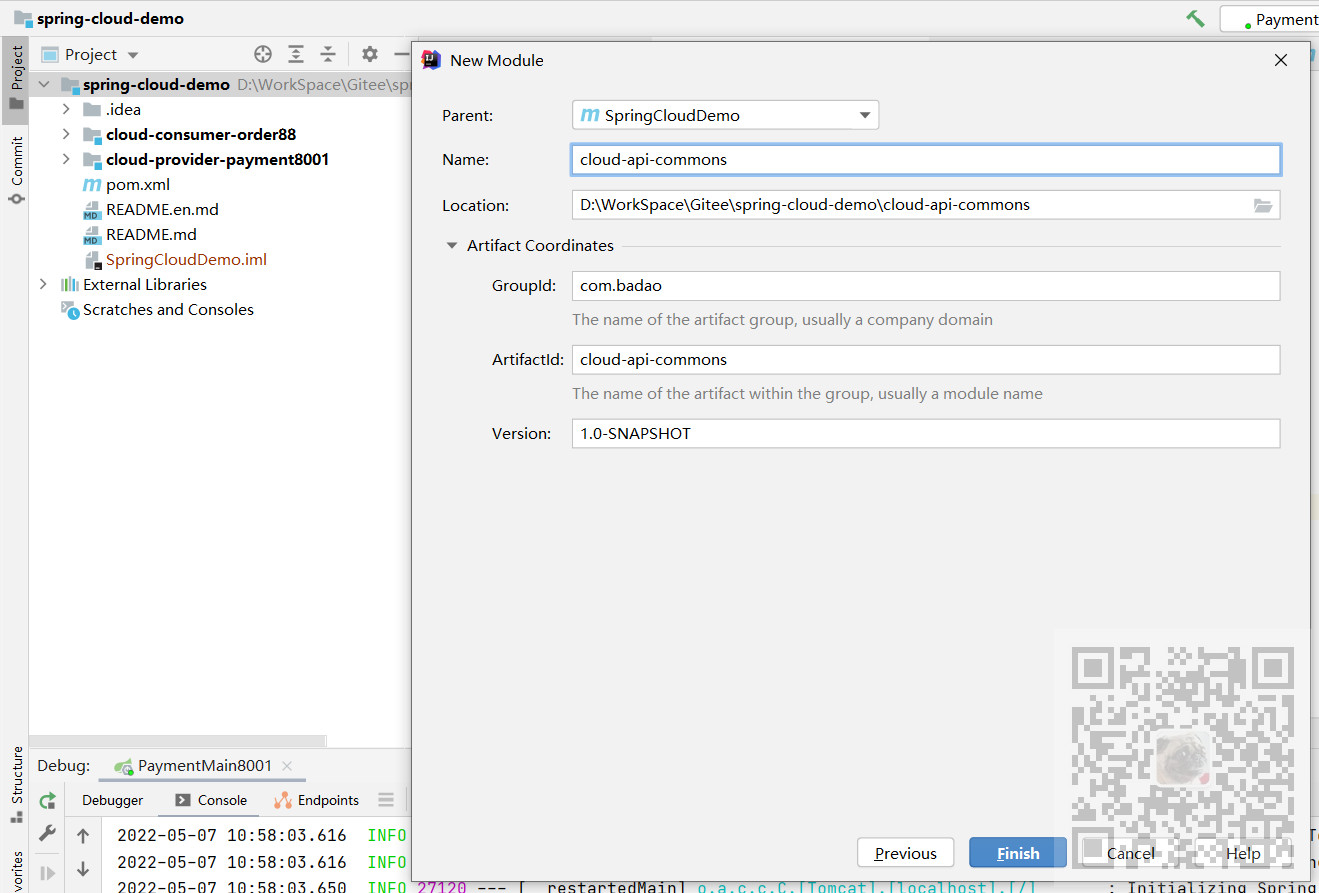Open the Project tool window side tab
Image resolution: width=1319 pixels, height=893 pixels.
(x=16, y=78)
